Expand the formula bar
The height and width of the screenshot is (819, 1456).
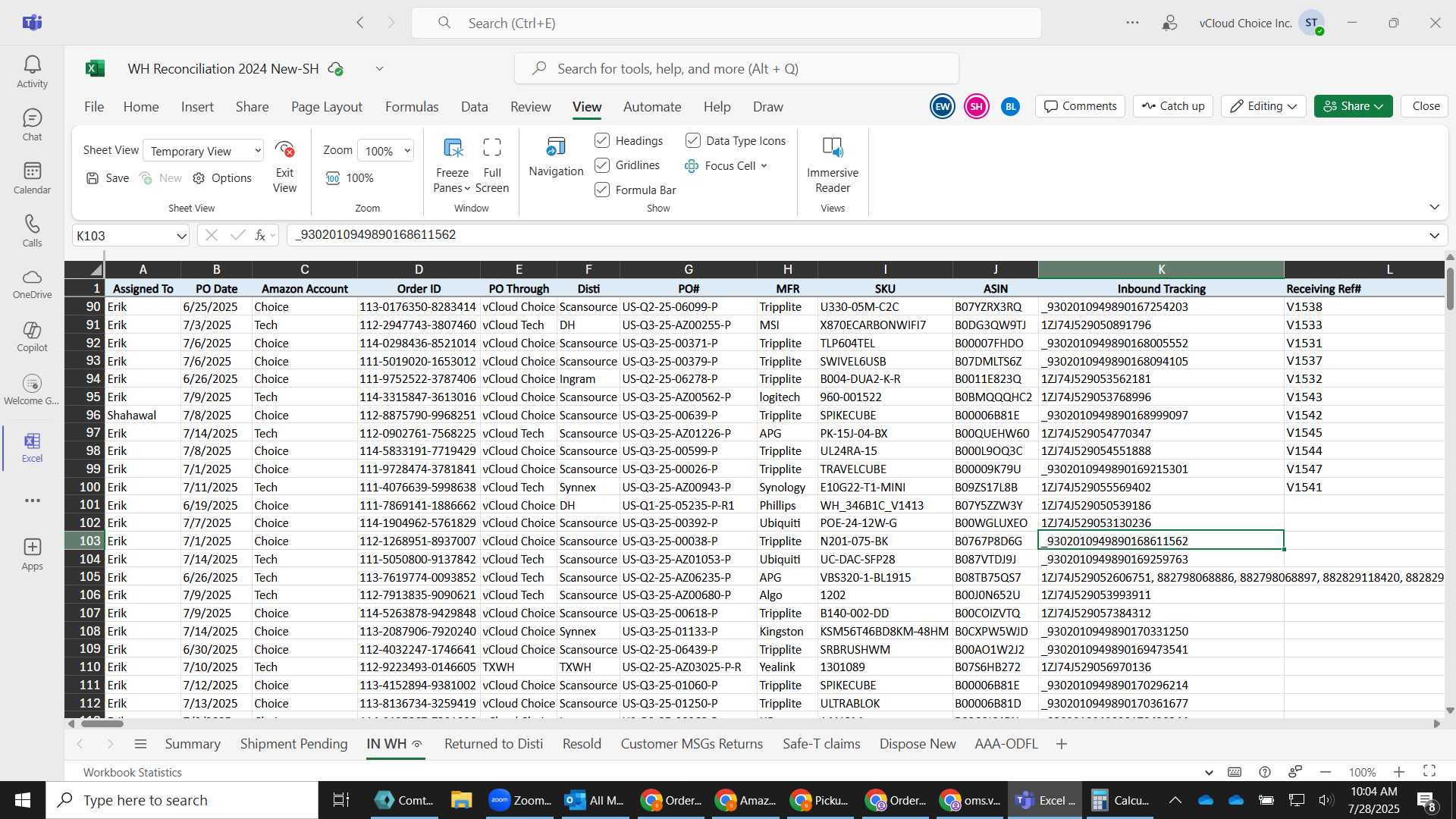(x=1434, y=235)
